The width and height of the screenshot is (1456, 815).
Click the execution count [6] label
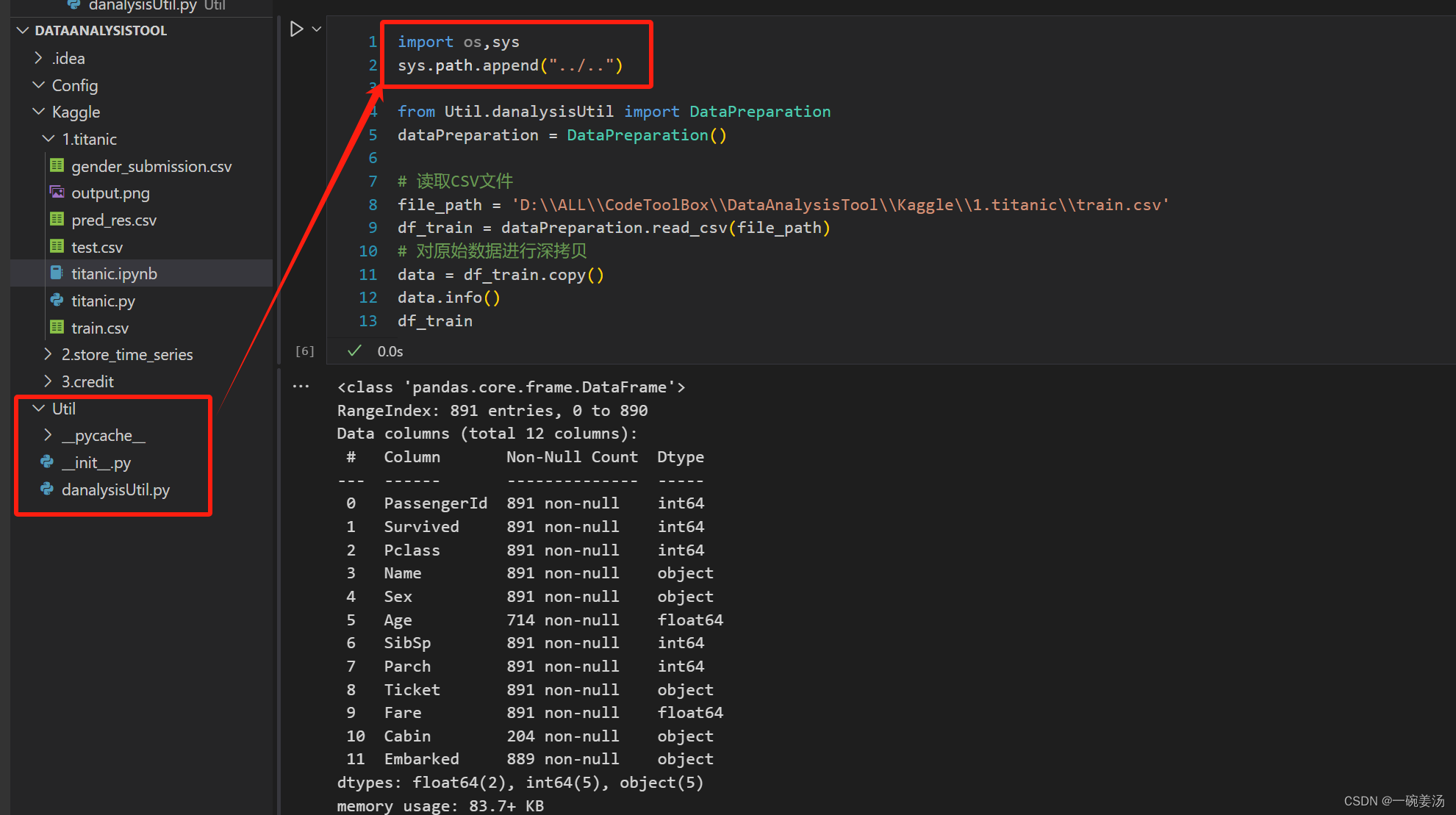(304, 351)
